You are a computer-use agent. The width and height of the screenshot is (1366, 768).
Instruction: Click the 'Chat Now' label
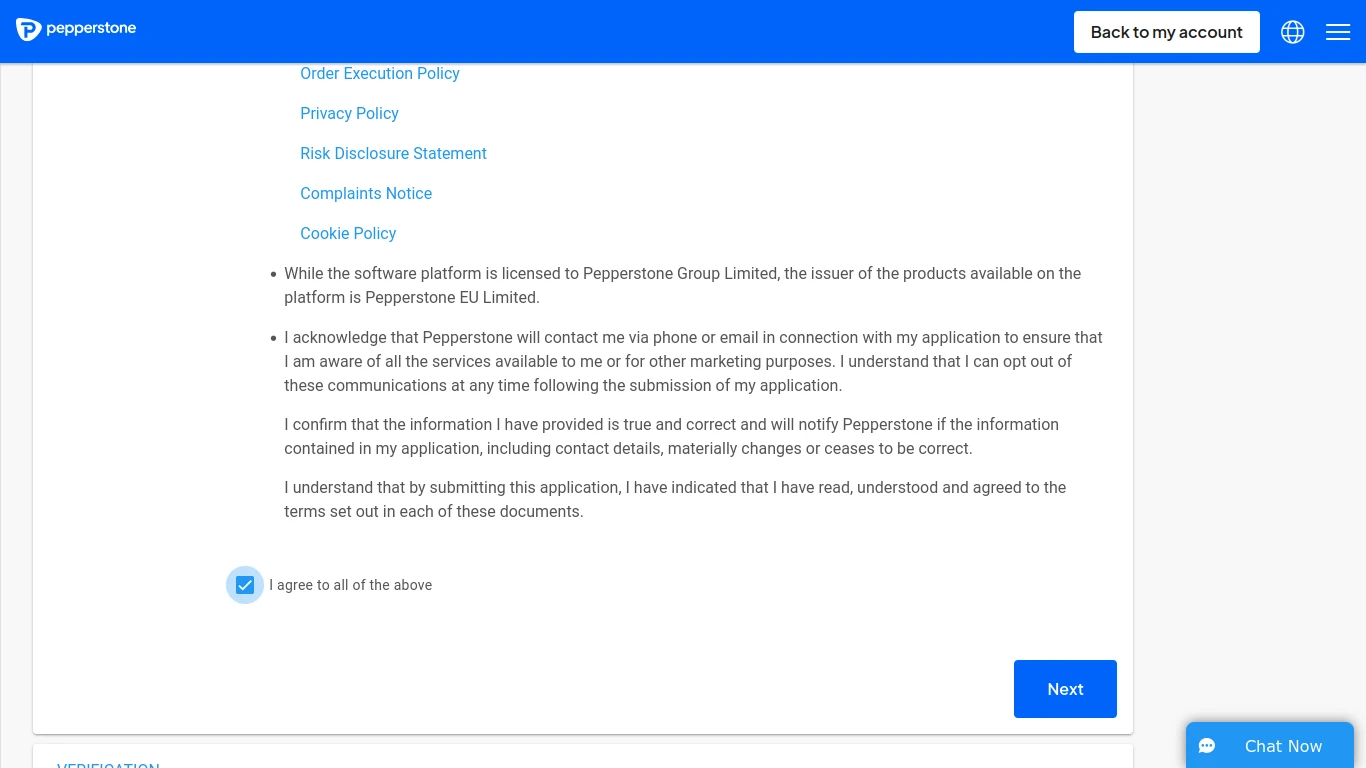pyautogui.click(x=1283, y=746)
